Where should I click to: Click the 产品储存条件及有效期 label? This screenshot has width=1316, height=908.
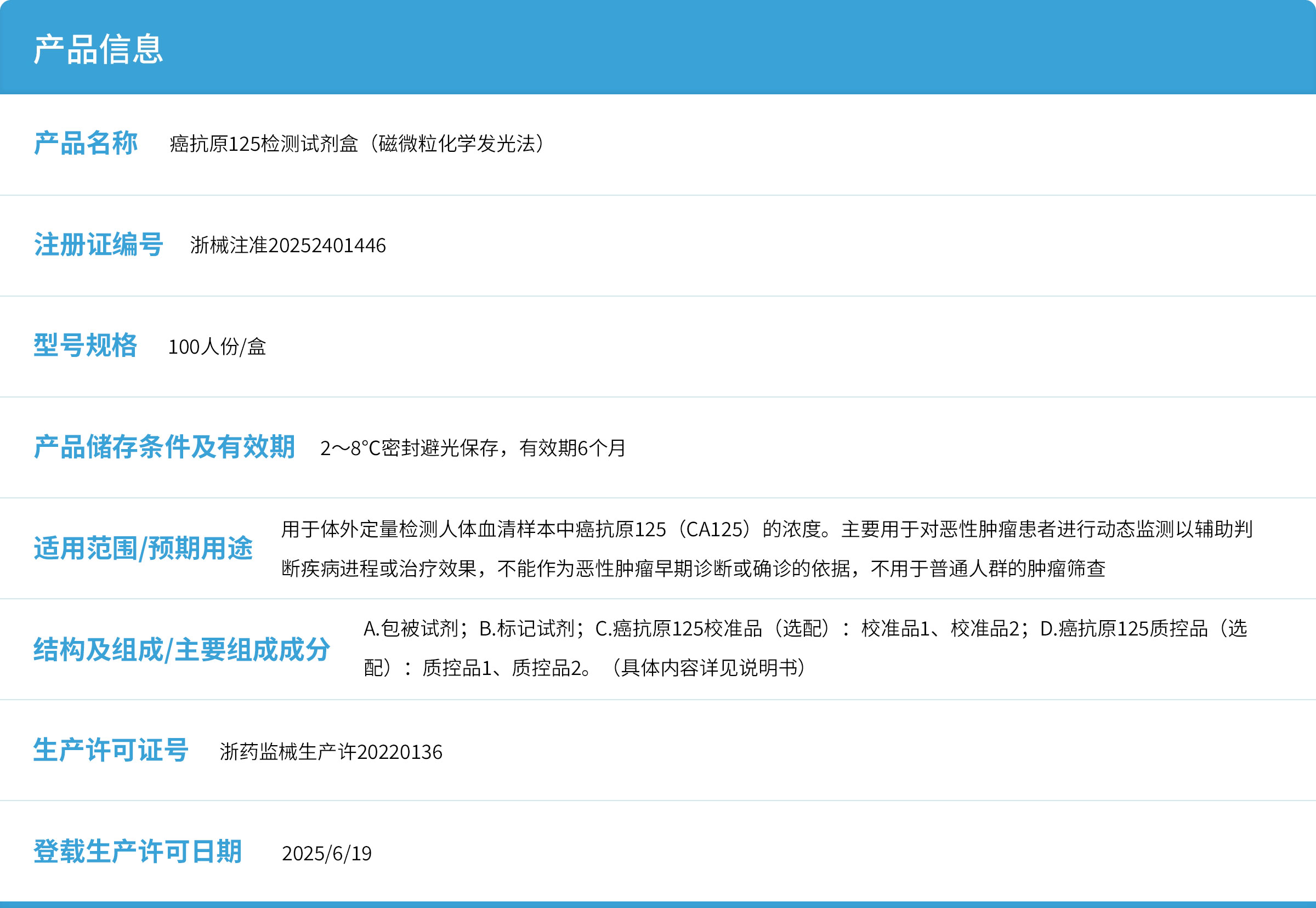click(164, 447)
